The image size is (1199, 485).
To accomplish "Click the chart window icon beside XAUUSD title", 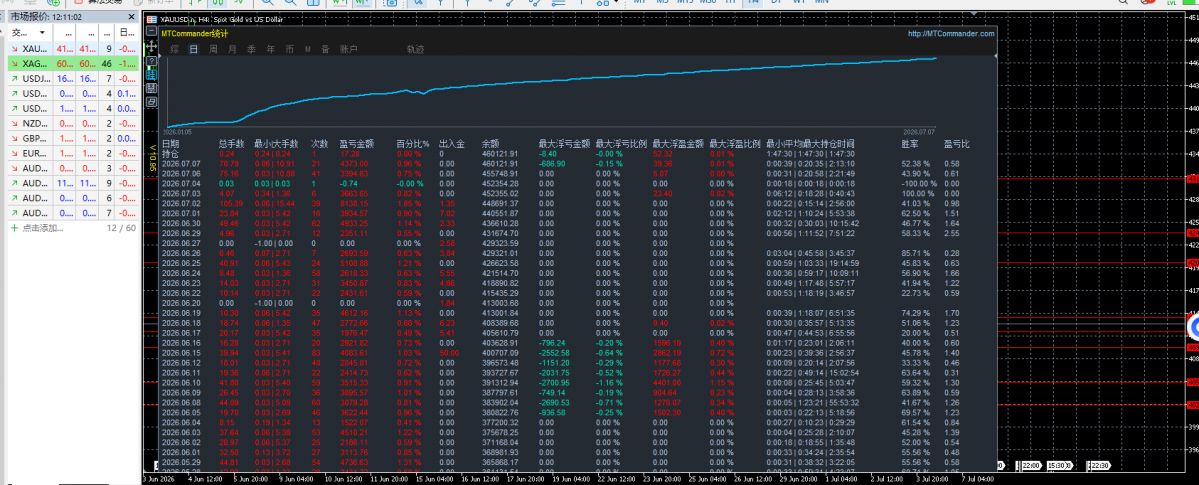I will pyautogui.click(x=151, y=20).
